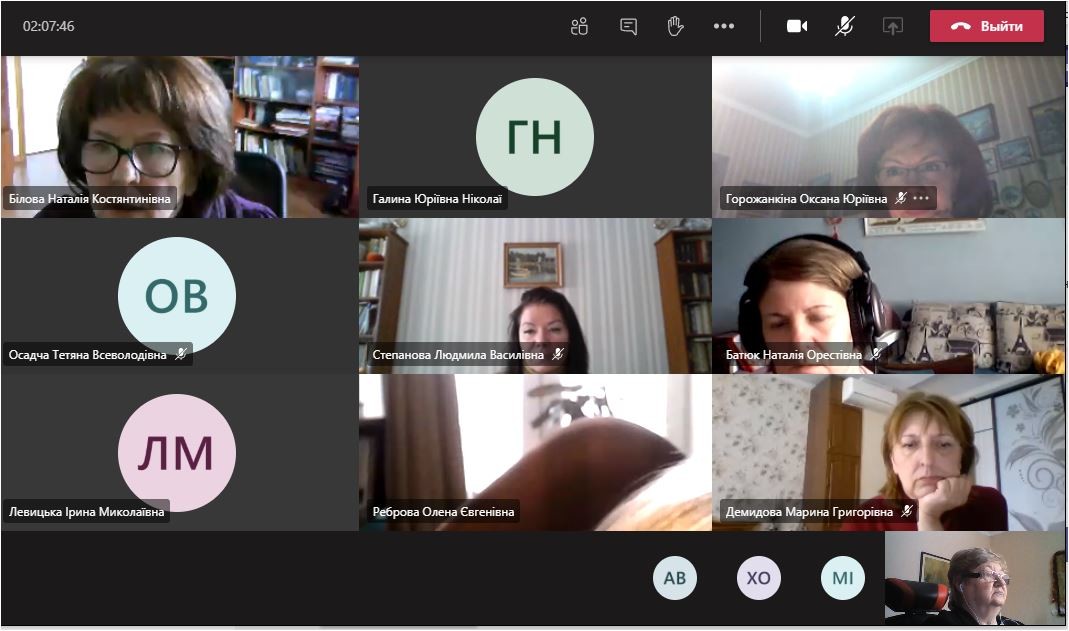Viewport: 1069px width, 631px height.
Task: Click the self-view video thumbnail
Action: 975,578
